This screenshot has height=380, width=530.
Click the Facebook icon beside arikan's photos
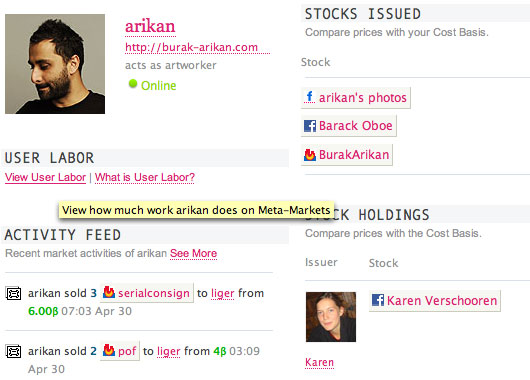click(x=310, y=97)
